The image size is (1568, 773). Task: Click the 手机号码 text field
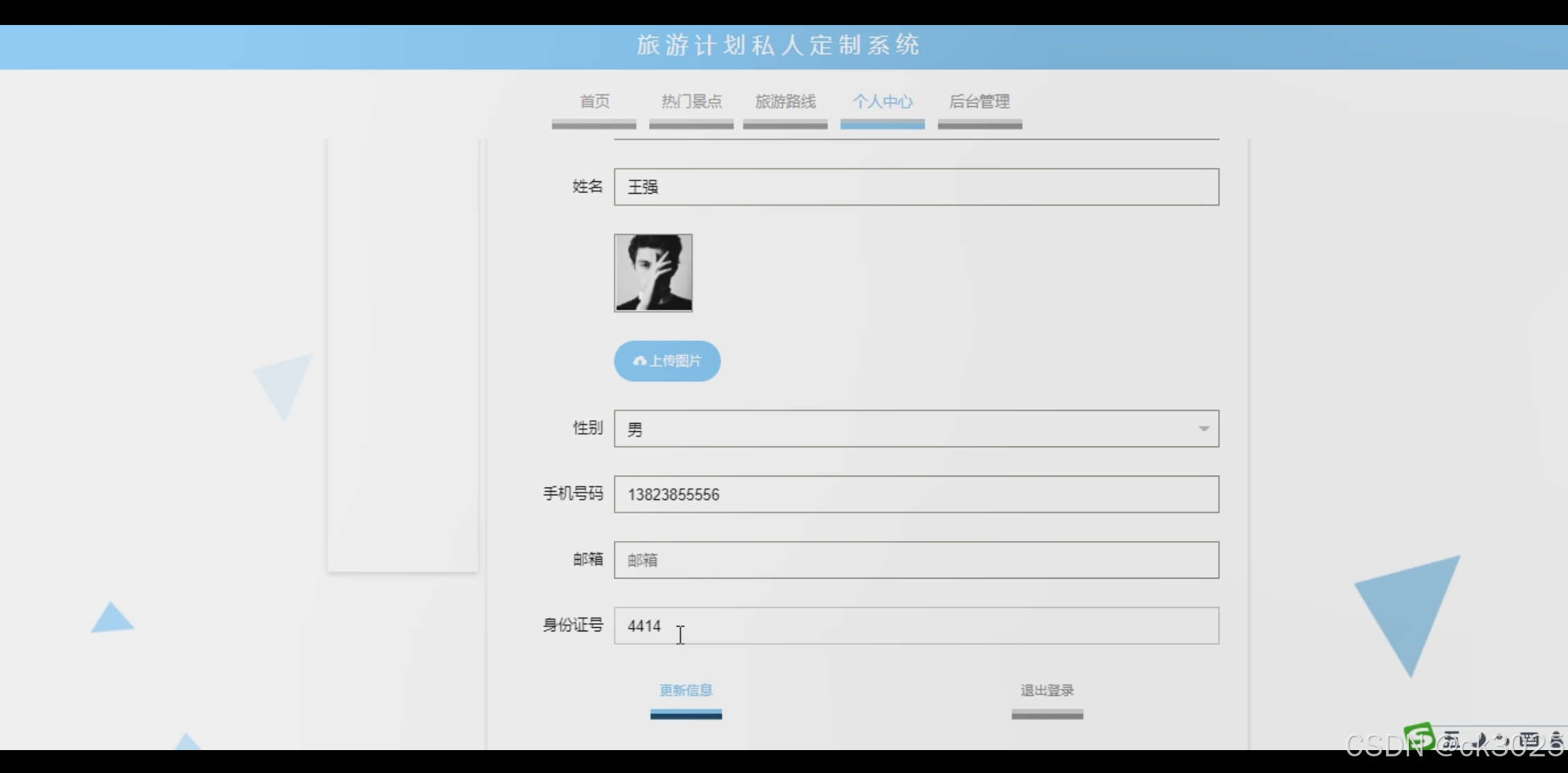pyautogui.click(x=916, y=494)
